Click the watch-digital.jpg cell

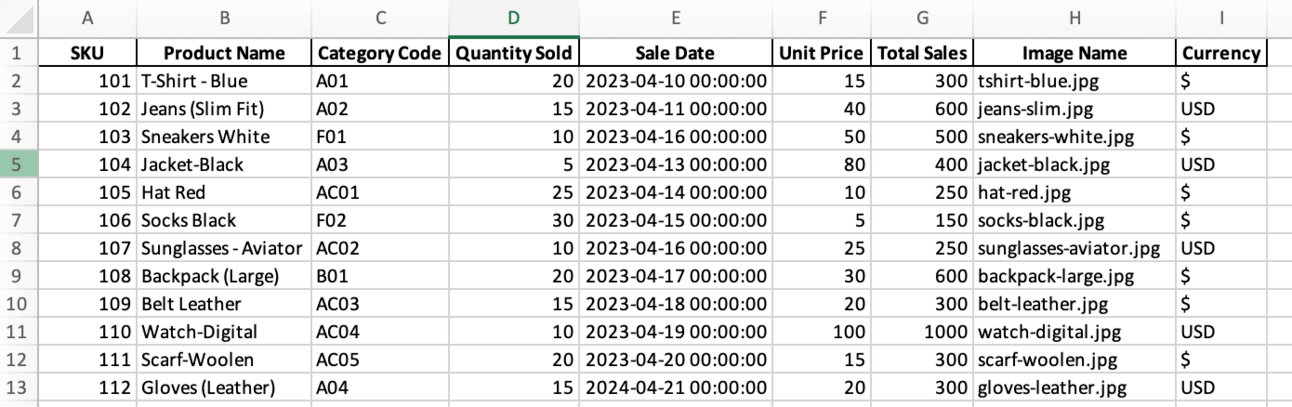point(1074,331)
